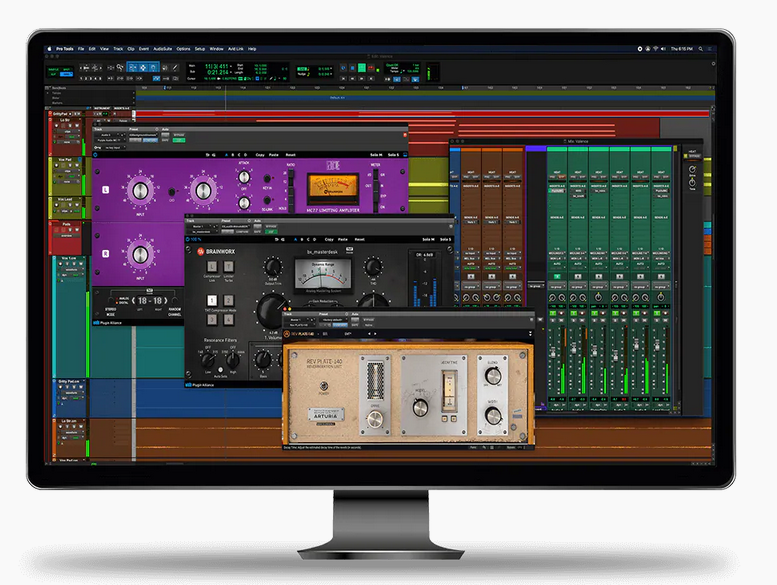
Task: Click the L channel badge on MC77
Action: click(x=107, y=189)
